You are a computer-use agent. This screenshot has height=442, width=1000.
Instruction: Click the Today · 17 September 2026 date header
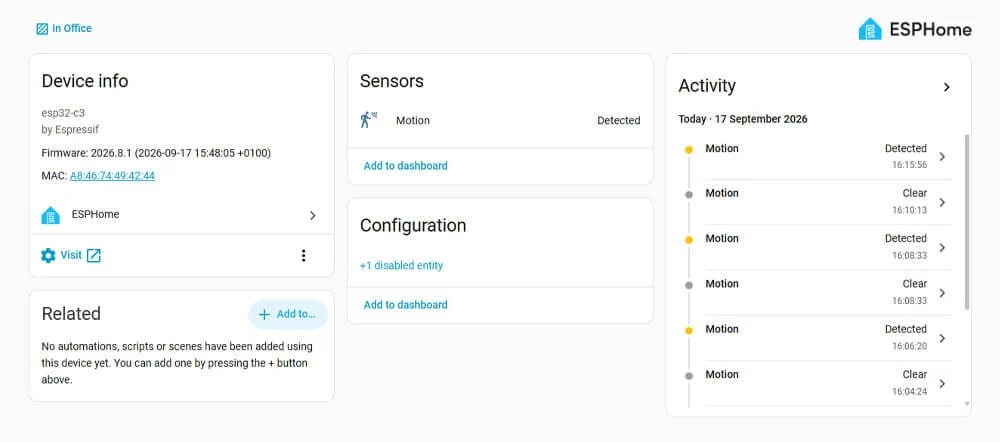pos(743,119)
